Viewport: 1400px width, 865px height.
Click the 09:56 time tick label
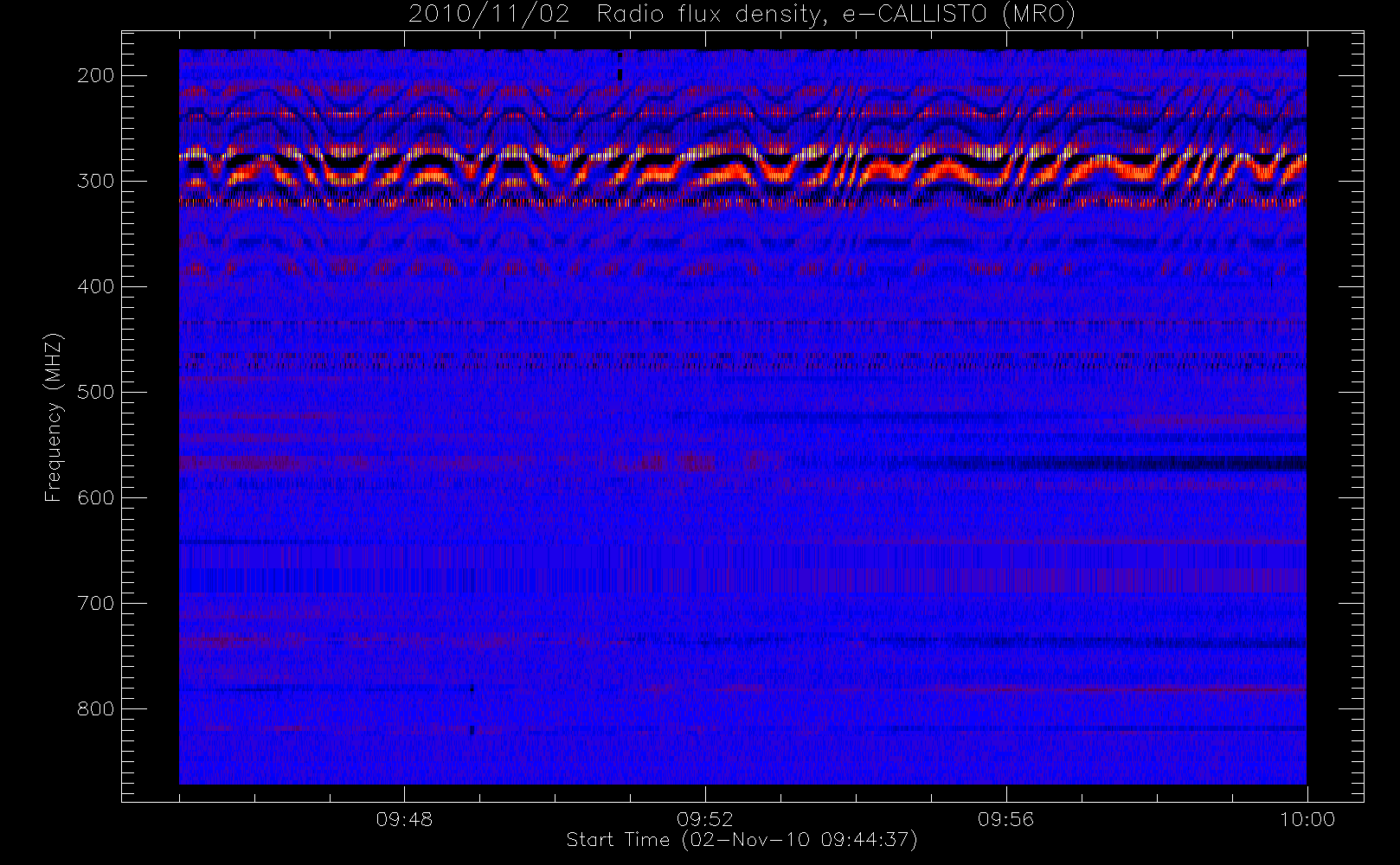click(x=1006, y=818)
